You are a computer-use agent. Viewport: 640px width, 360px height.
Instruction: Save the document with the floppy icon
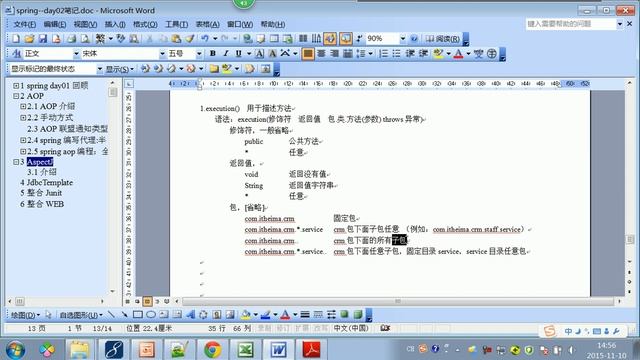pos(43,39)
